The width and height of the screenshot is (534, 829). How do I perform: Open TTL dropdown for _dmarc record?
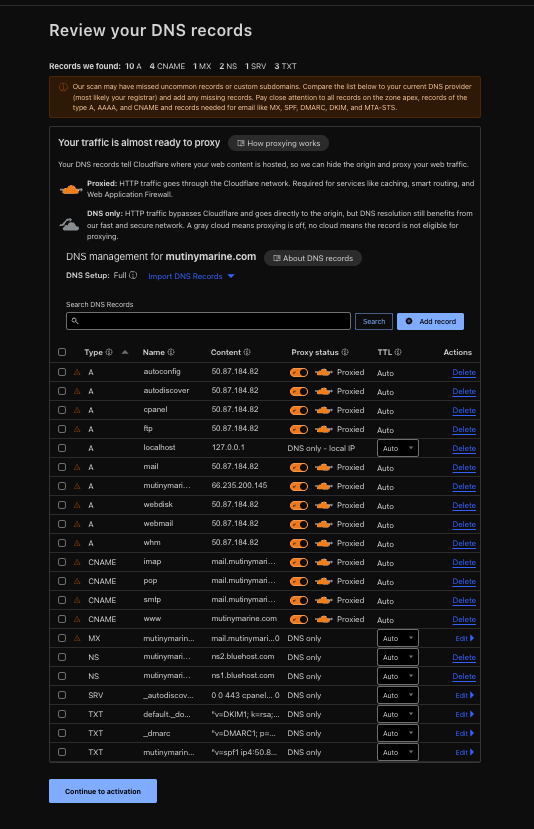(x=398, y=733)
